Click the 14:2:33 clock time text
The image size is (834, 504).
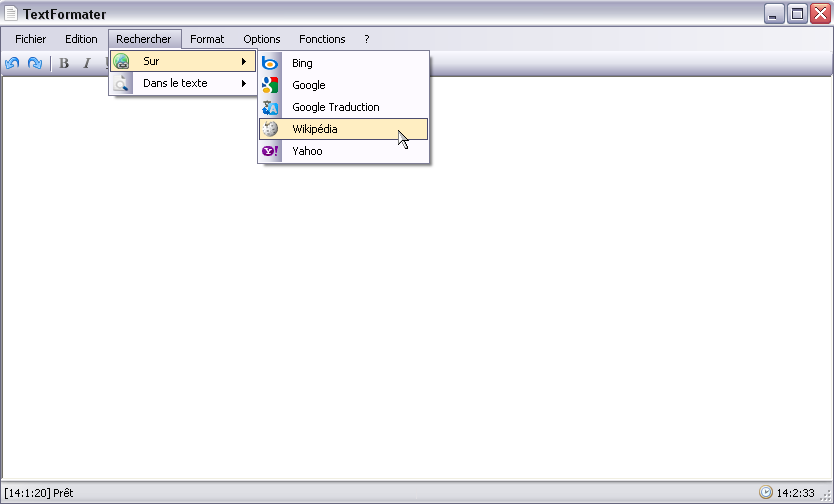pos(795,493)
